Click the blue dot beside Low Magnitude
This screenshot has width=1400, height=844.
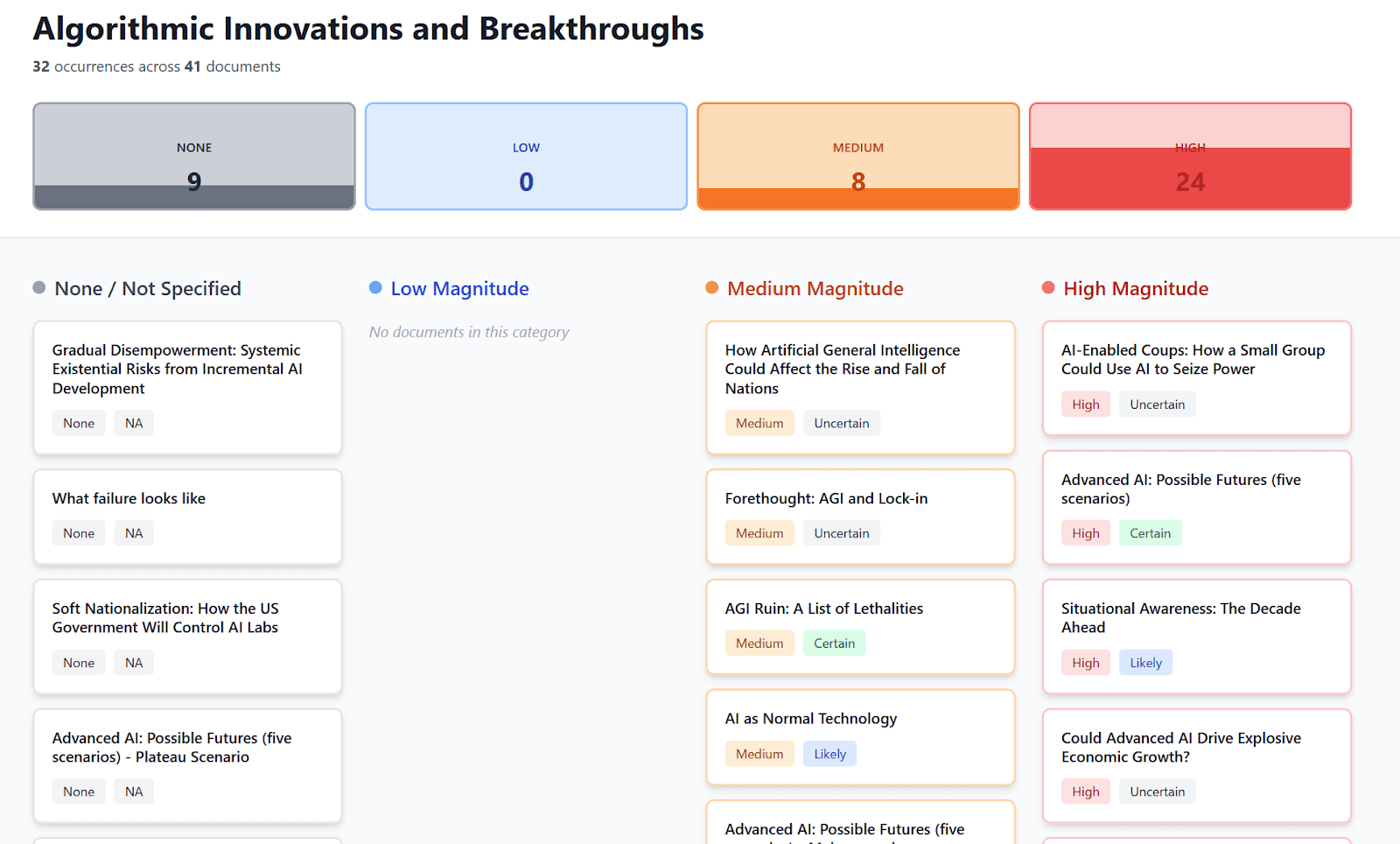pos(375,288)
